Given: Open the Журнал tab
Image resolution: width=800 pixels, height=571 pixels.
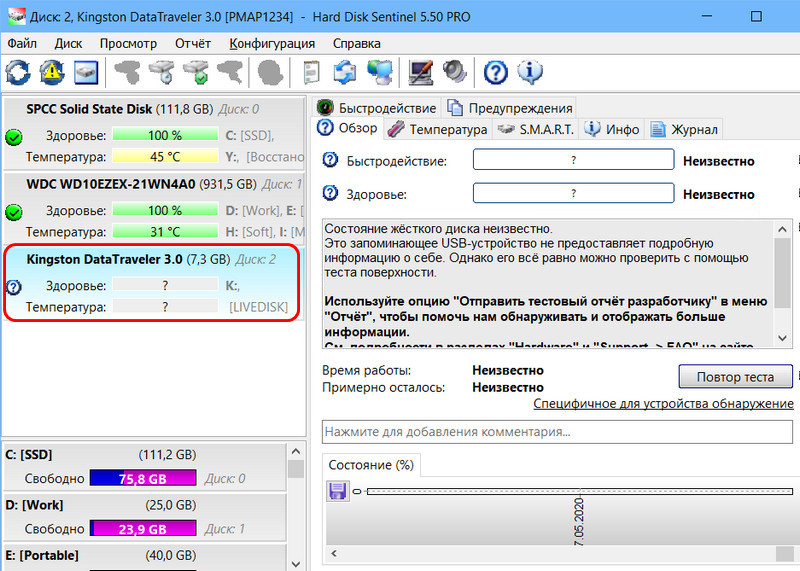Looking at the screenshot, I should click(x=684, y=129).
